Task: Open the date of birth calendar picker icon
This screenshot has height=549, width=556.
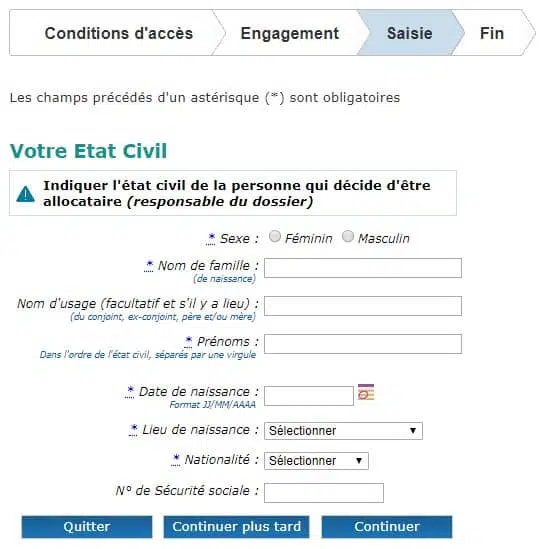Action: 366,392
